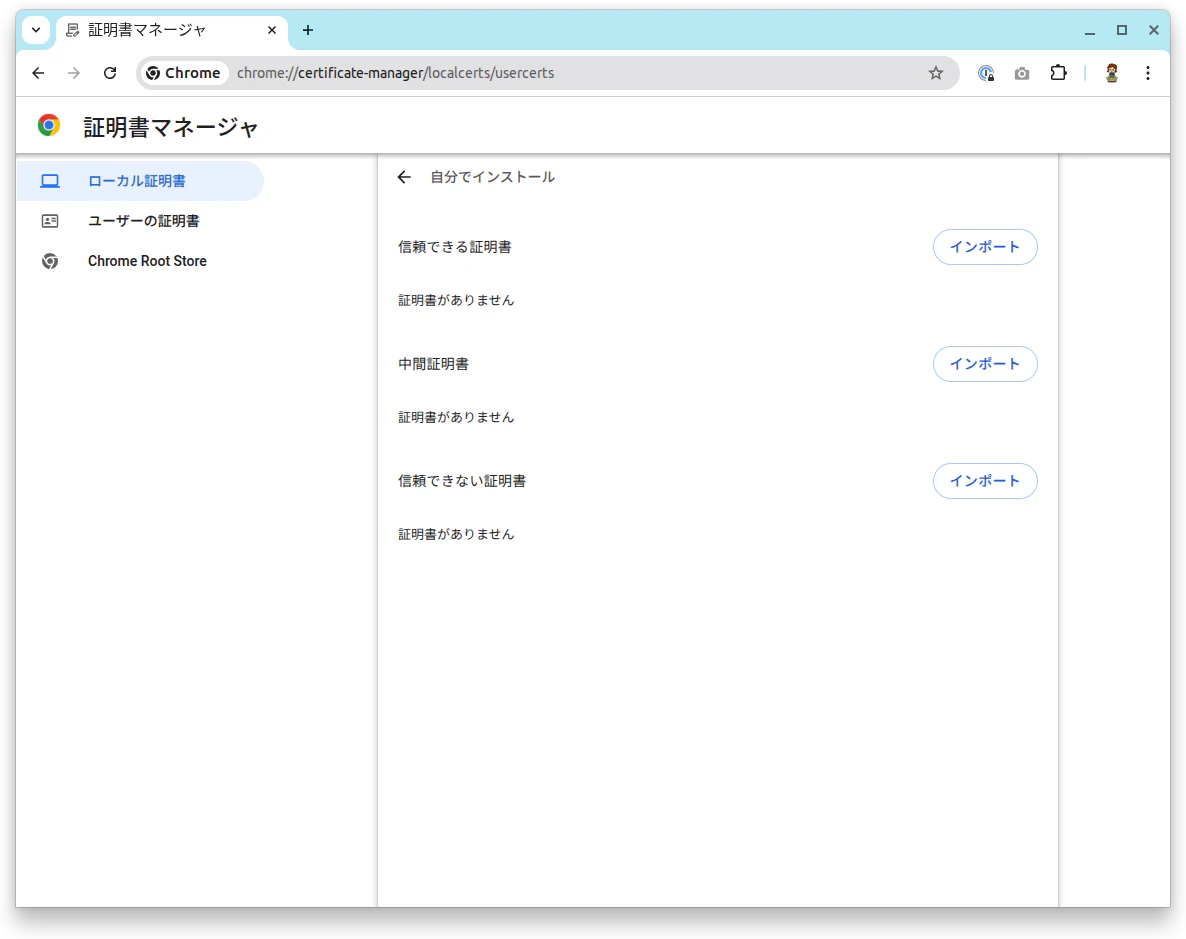Click the ID card icon beside ユーザーの証明書
1186x939 pixels.
tap(50, 221)
